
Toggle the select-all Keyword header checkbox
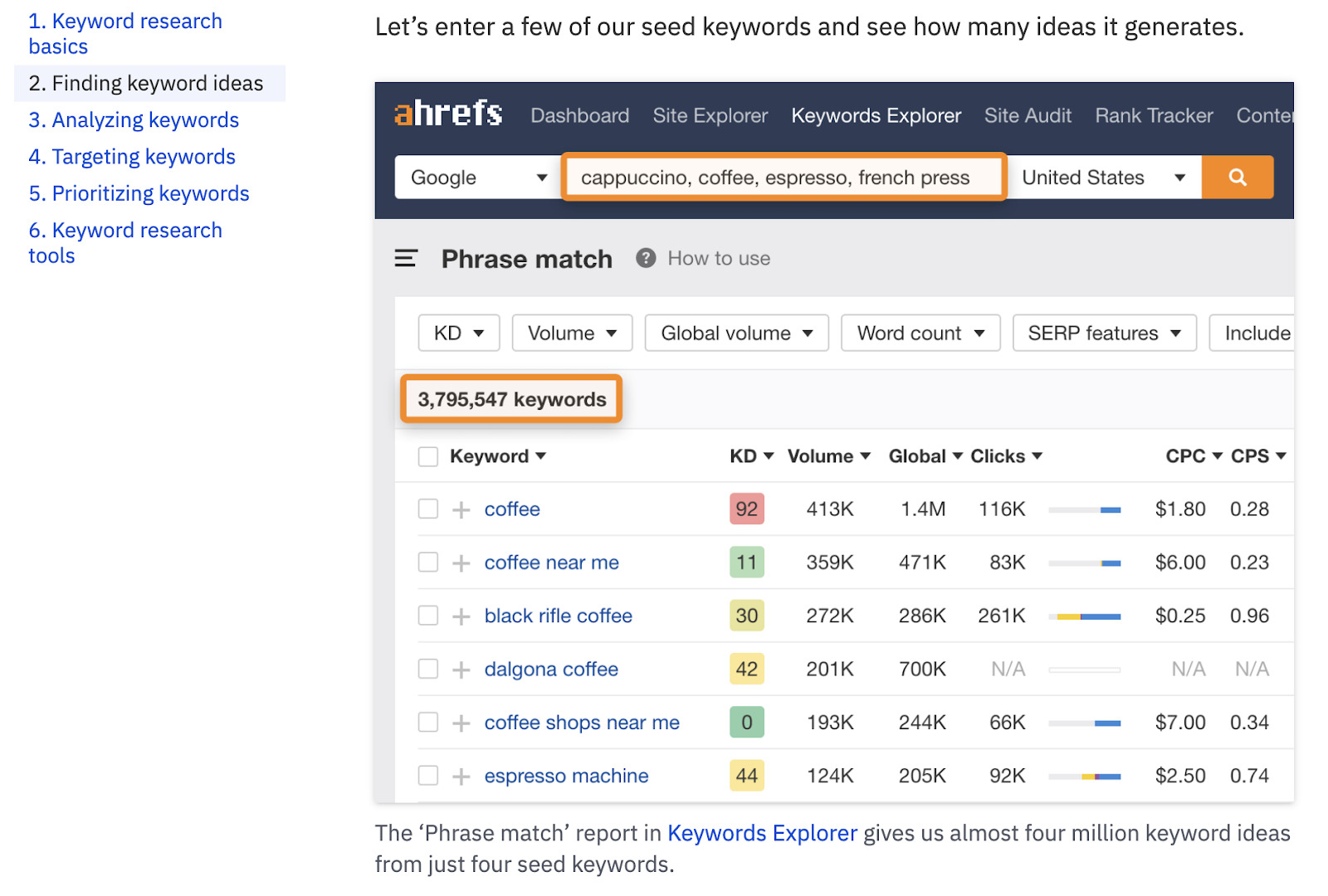(428, 457)
